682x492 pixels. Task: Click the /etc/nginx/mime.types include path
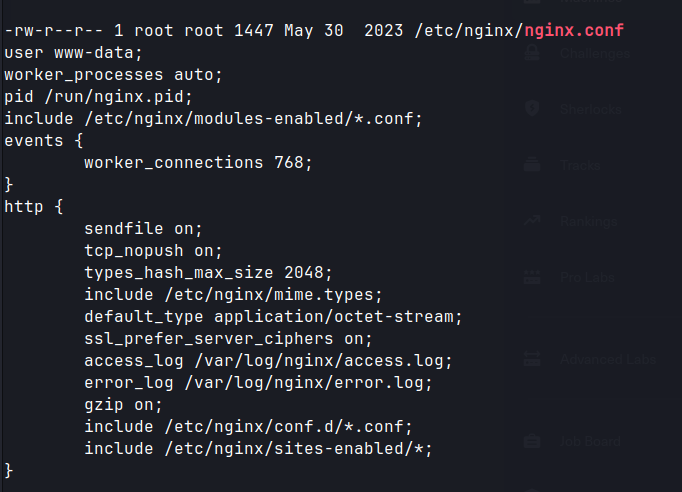click(x=273, y=295)
